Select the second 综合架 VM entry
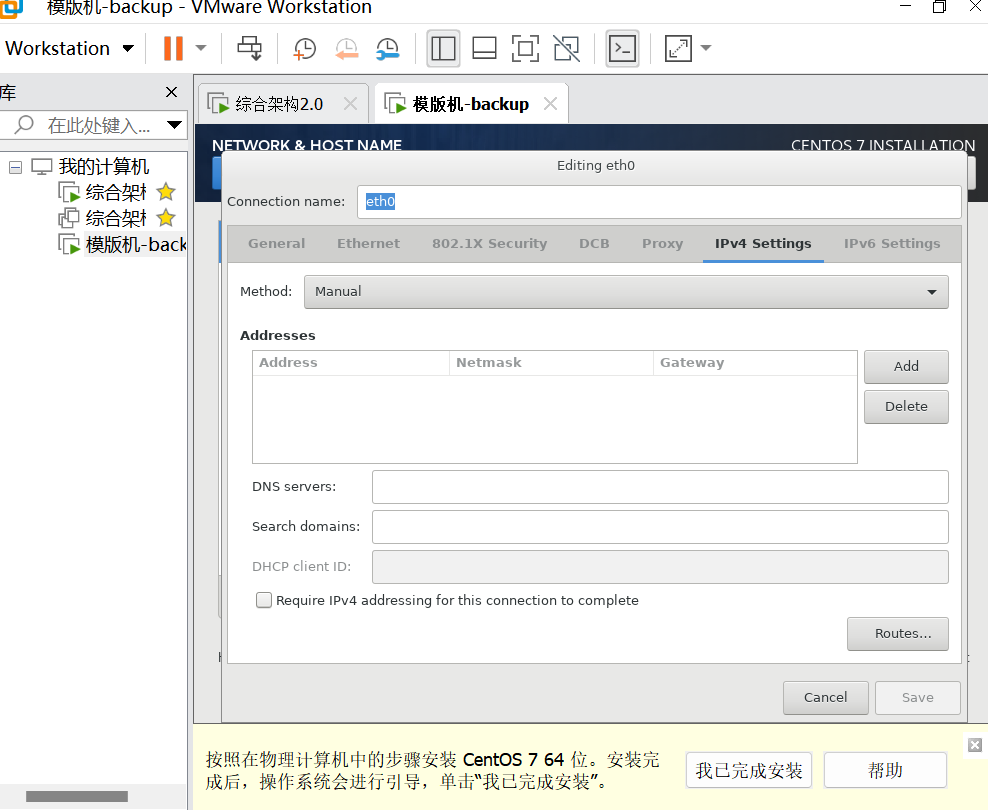The width and height of the screenshot is (988, 810). [x=115, y=218]
